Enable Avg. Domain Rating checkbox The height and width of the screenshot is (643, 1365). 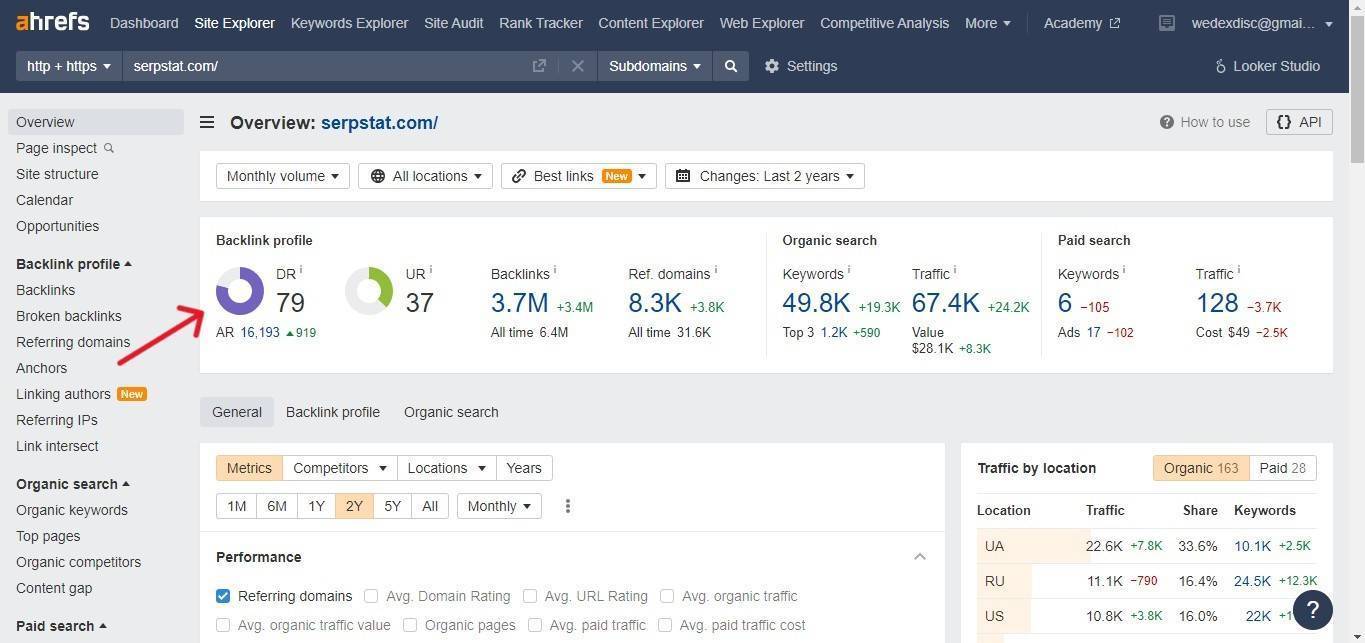pyautogui.click(x=371, y=596)
